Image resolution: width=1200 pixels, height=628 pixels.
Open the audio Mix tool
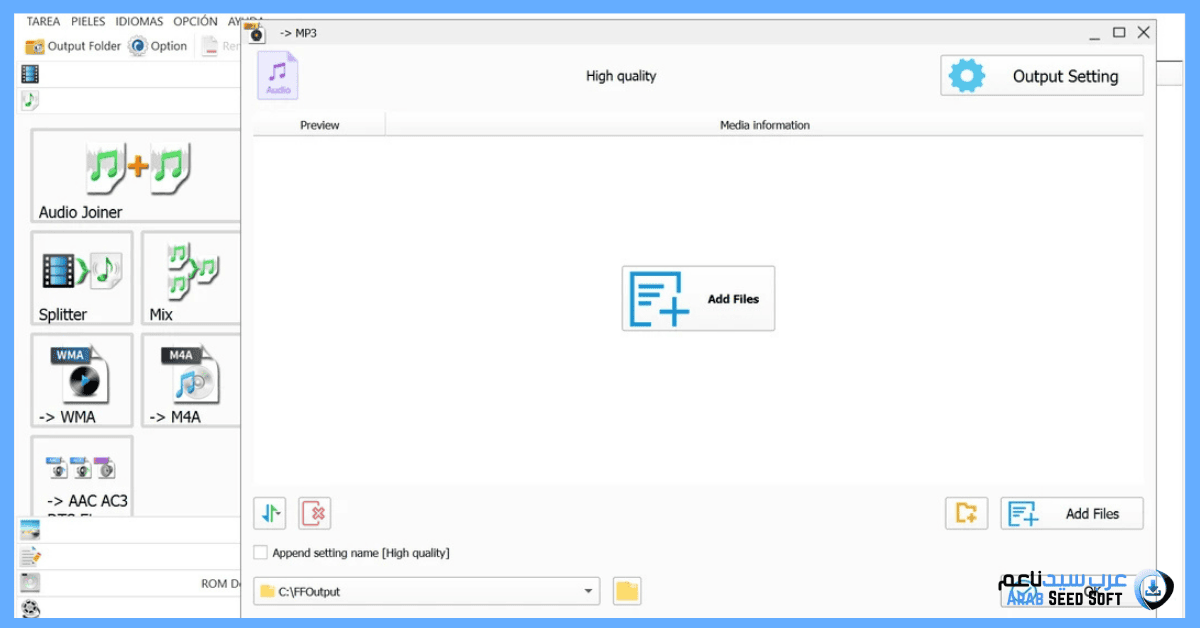coord(190,278)
